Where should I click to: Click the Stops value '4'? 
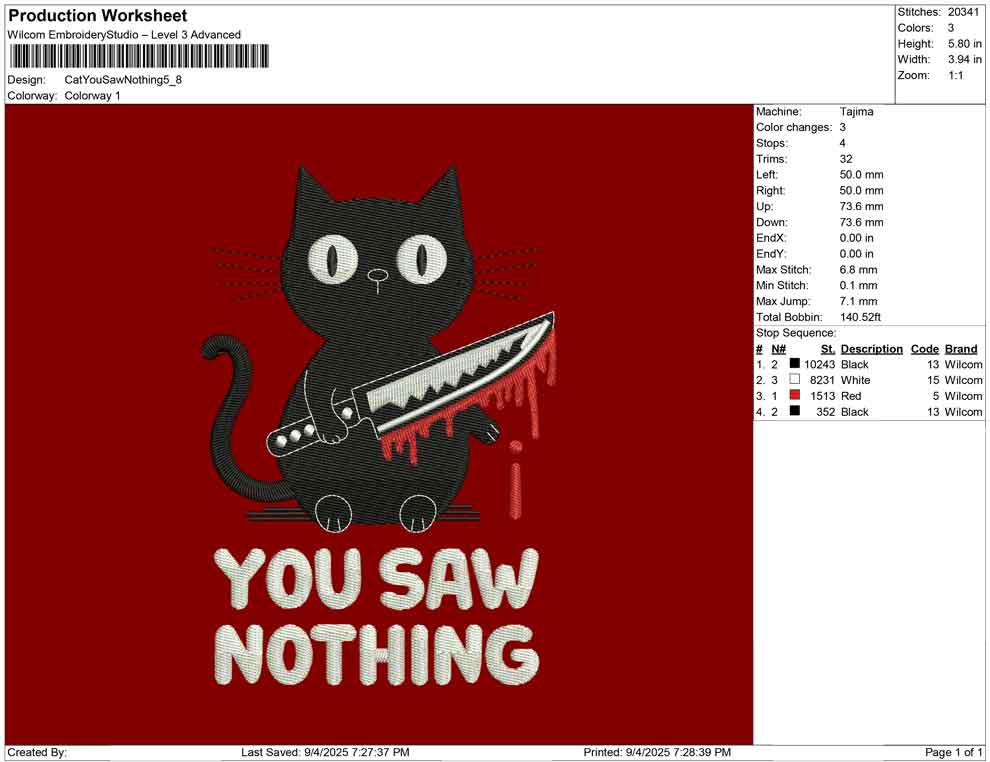pyautogui.click(x=842, y=143)
